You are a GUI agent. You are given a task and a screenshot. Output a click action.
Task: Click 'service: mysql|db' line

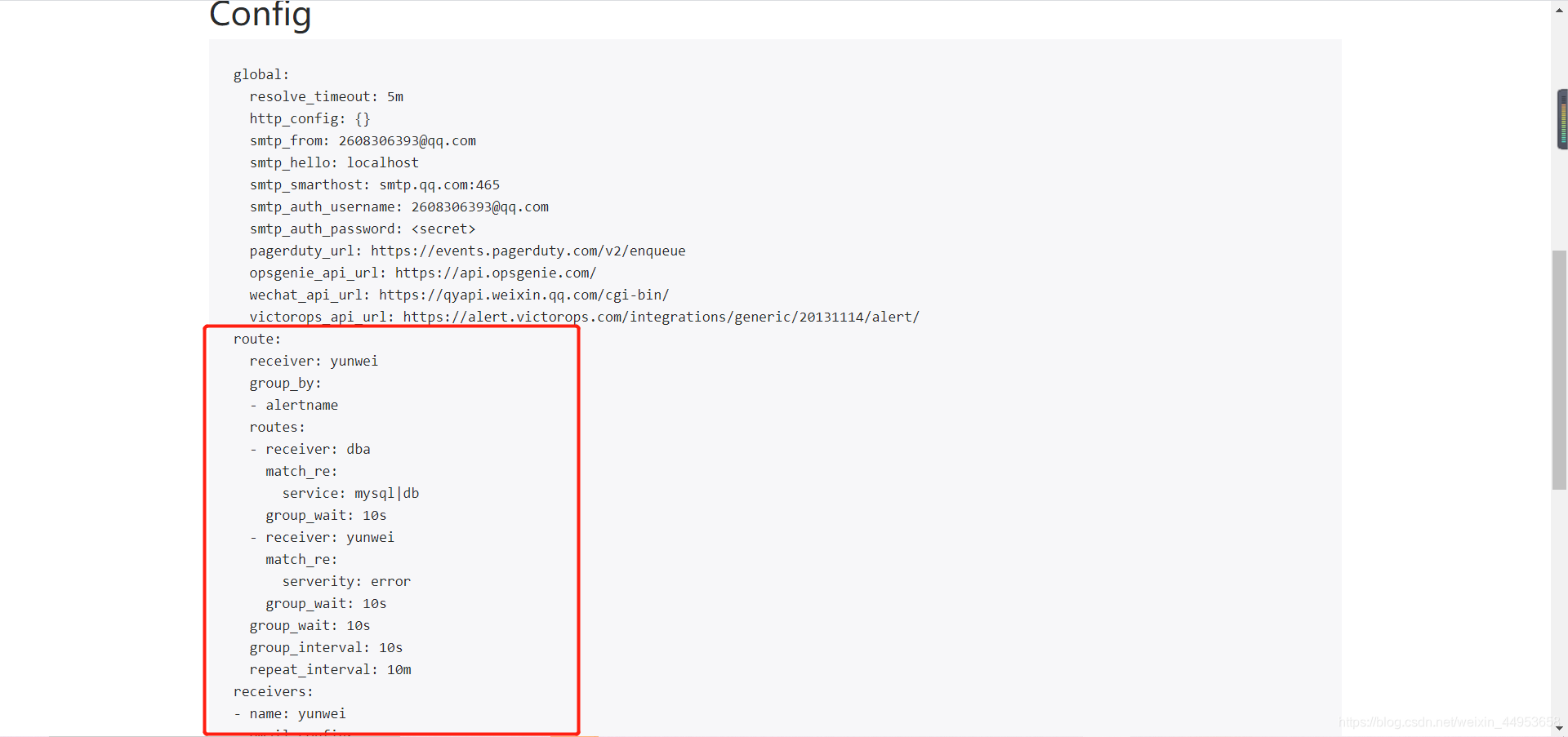pos(351,493)
